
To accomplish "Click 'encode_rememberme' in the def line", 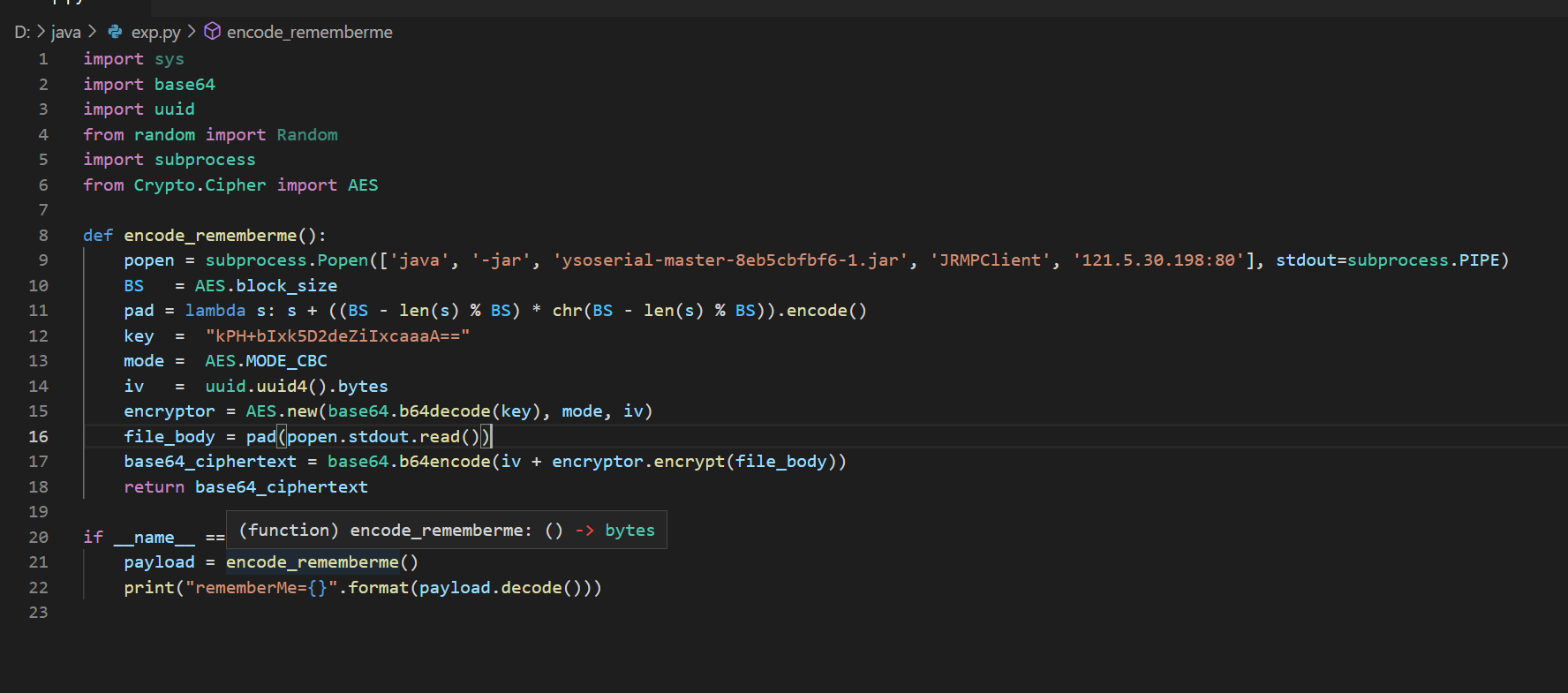I will (x=210, y=236).
